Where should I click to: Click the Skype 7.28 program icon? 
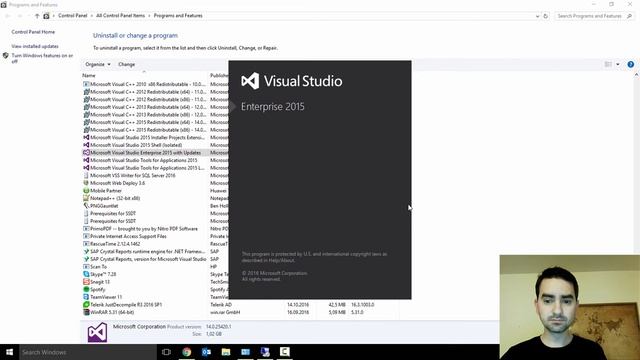(x=86, y=274)
